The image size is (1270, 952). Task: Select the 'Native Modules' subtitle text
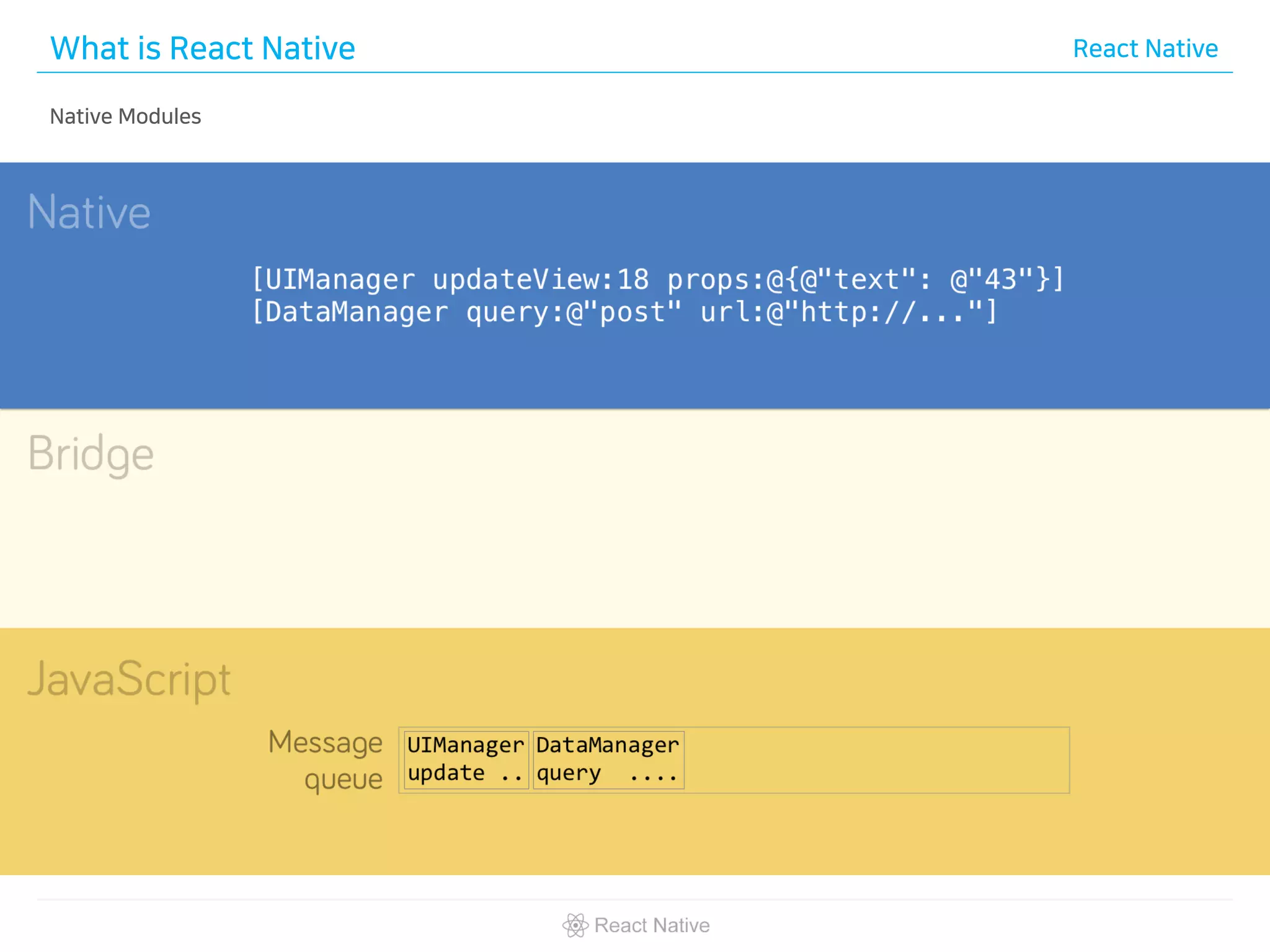(x=125, y=117)
